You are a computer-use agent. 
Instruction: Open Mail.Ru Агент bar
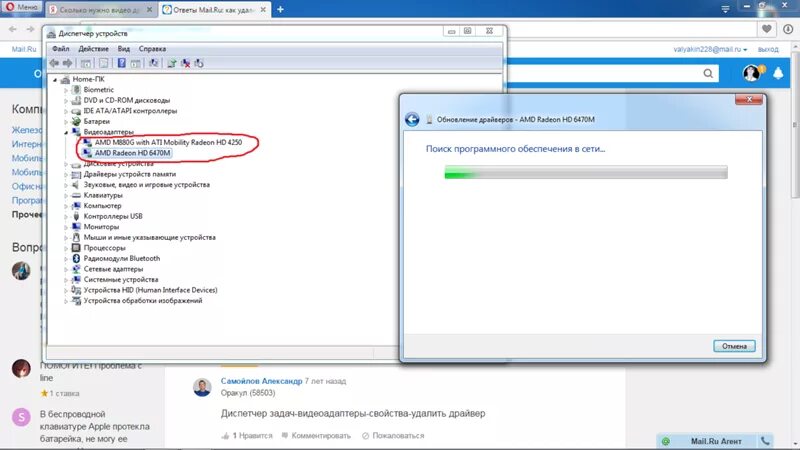(716, 441)
